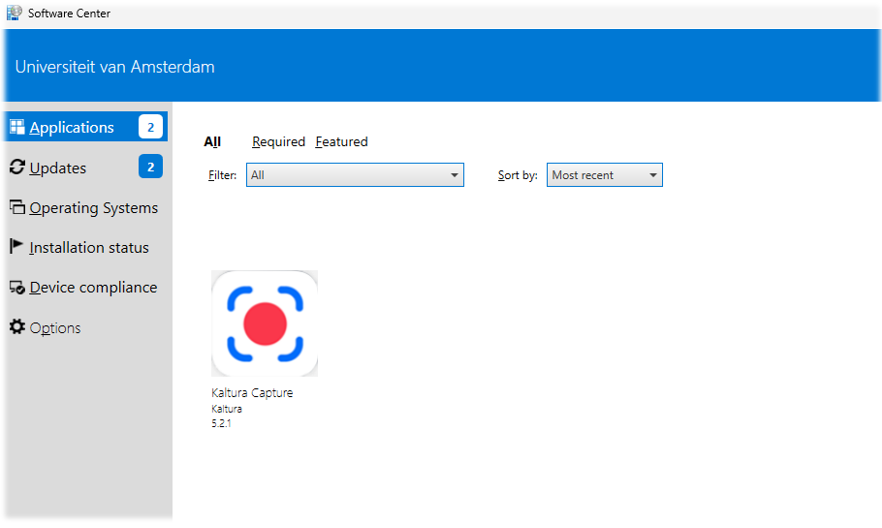Click the Universiteit van Amsterdam header title

115,67
